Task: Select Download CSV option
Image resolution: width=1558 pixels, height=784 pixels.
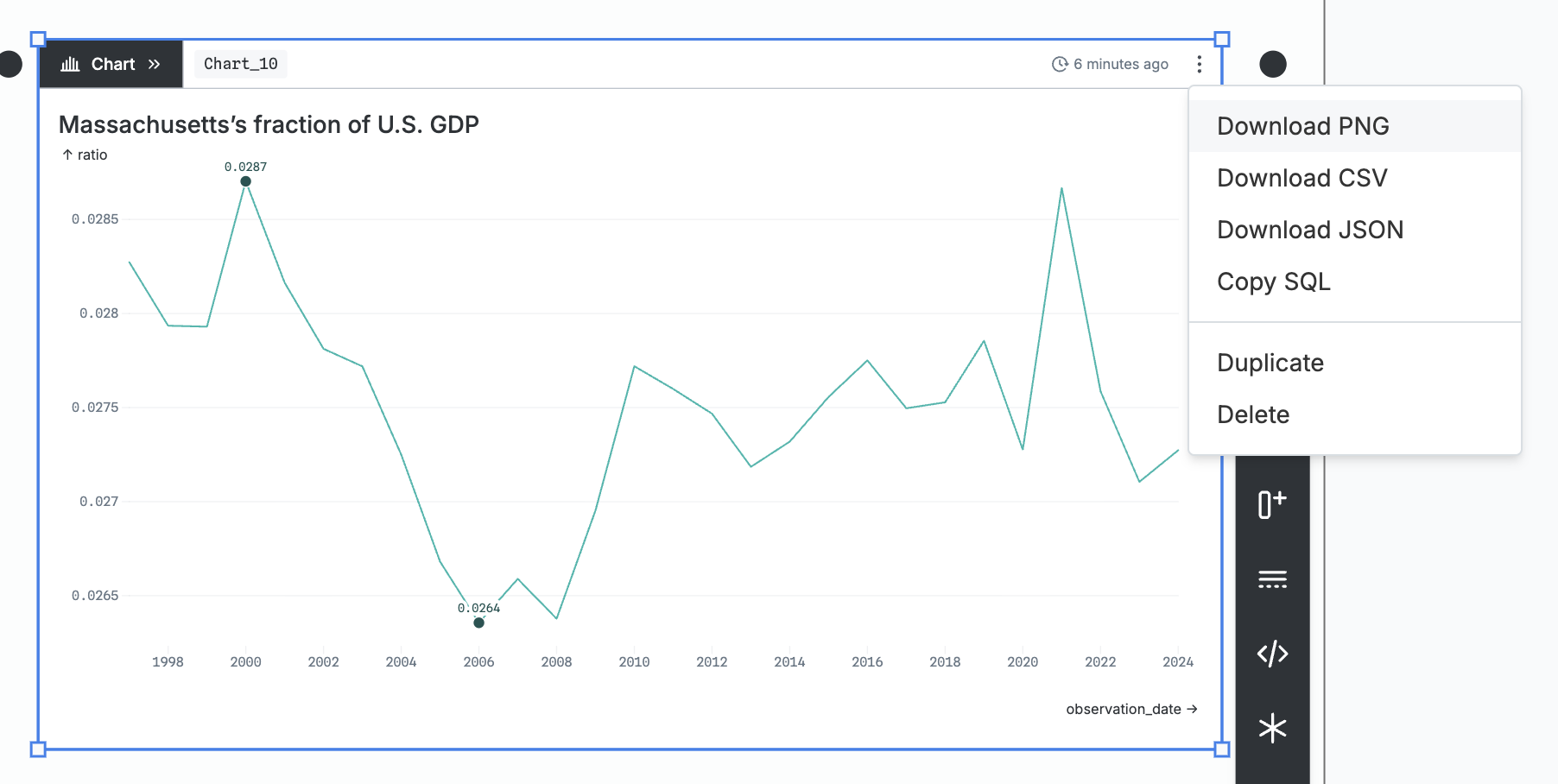Action: [1301, 178]
